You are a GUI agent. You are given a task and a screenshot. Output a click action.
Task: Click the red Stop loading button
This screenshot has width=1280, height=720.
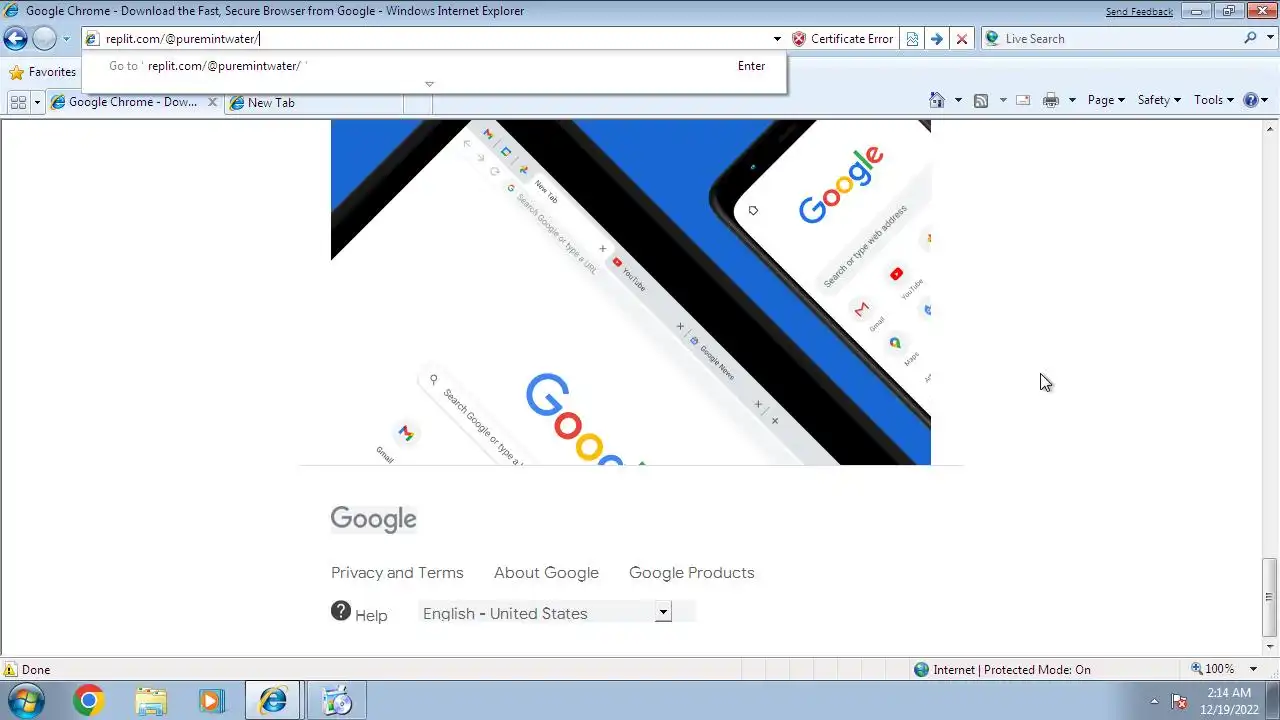(962, 39)
